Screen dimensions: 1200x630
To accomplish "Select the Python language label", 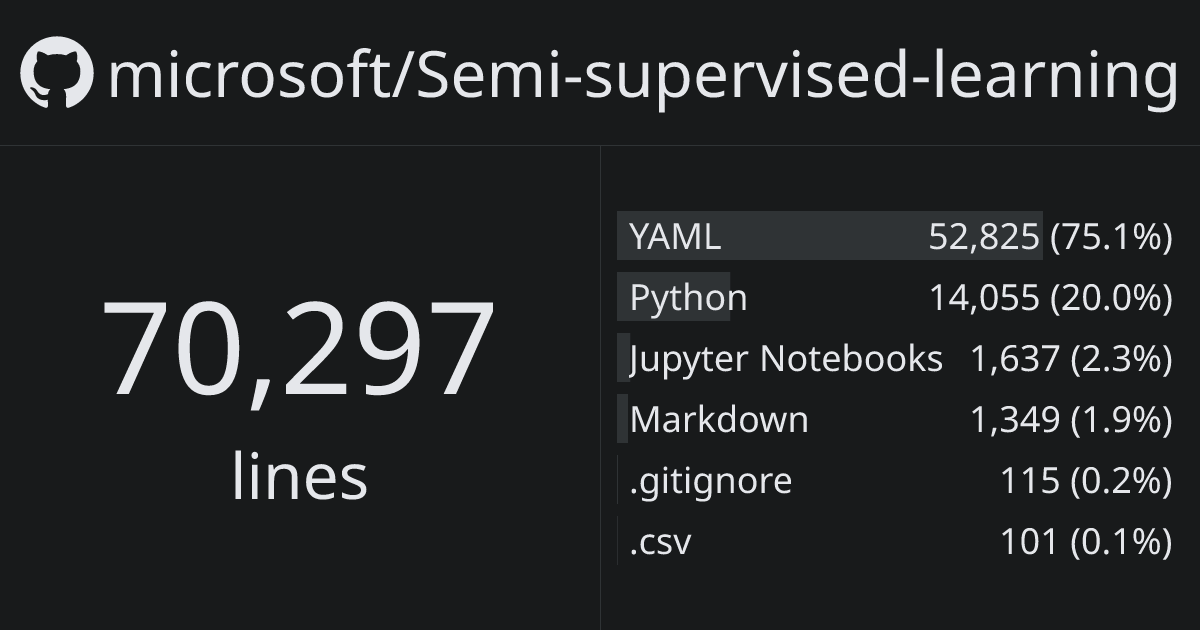I will pos(688,298).
